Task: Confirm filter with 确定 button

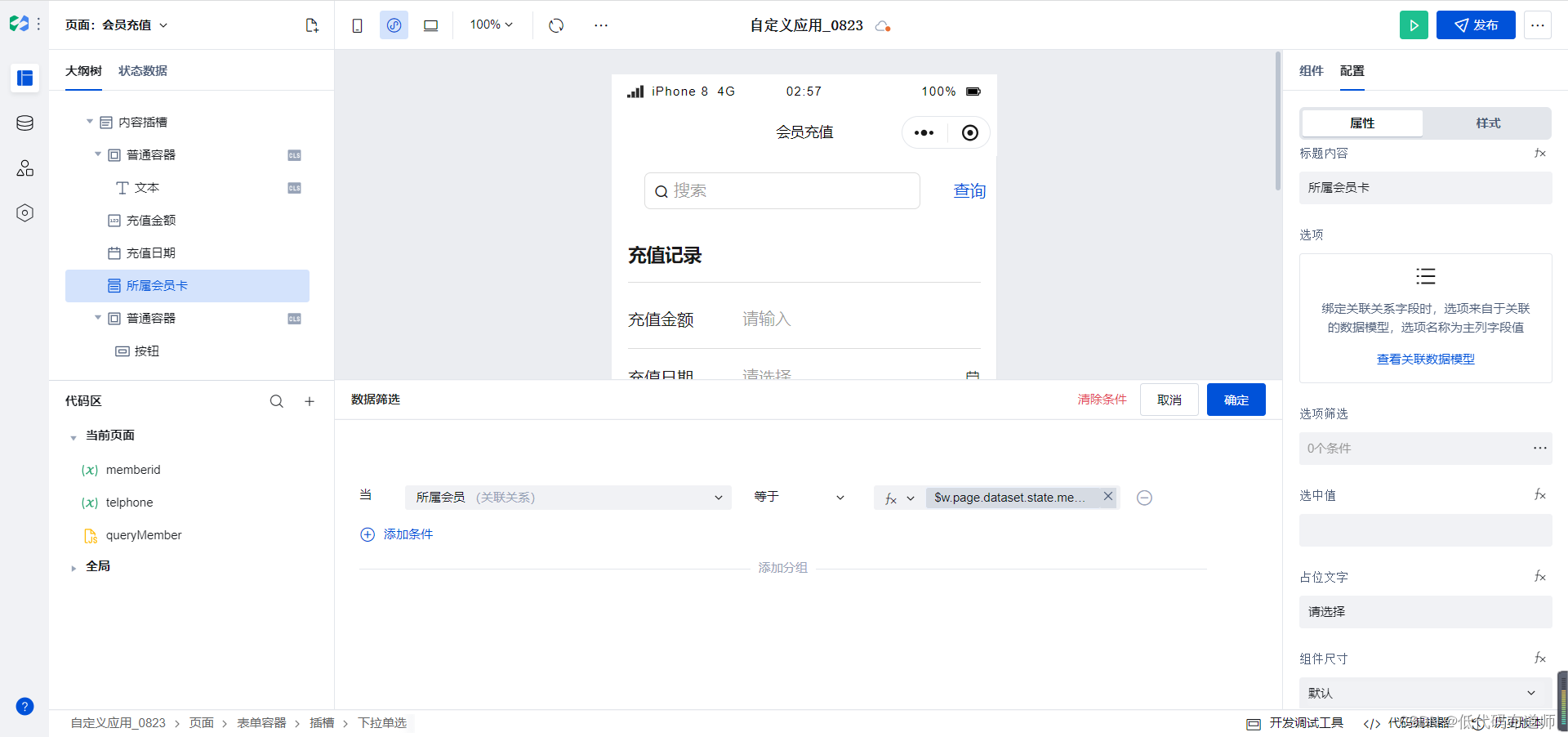Action: point(1236,400)
